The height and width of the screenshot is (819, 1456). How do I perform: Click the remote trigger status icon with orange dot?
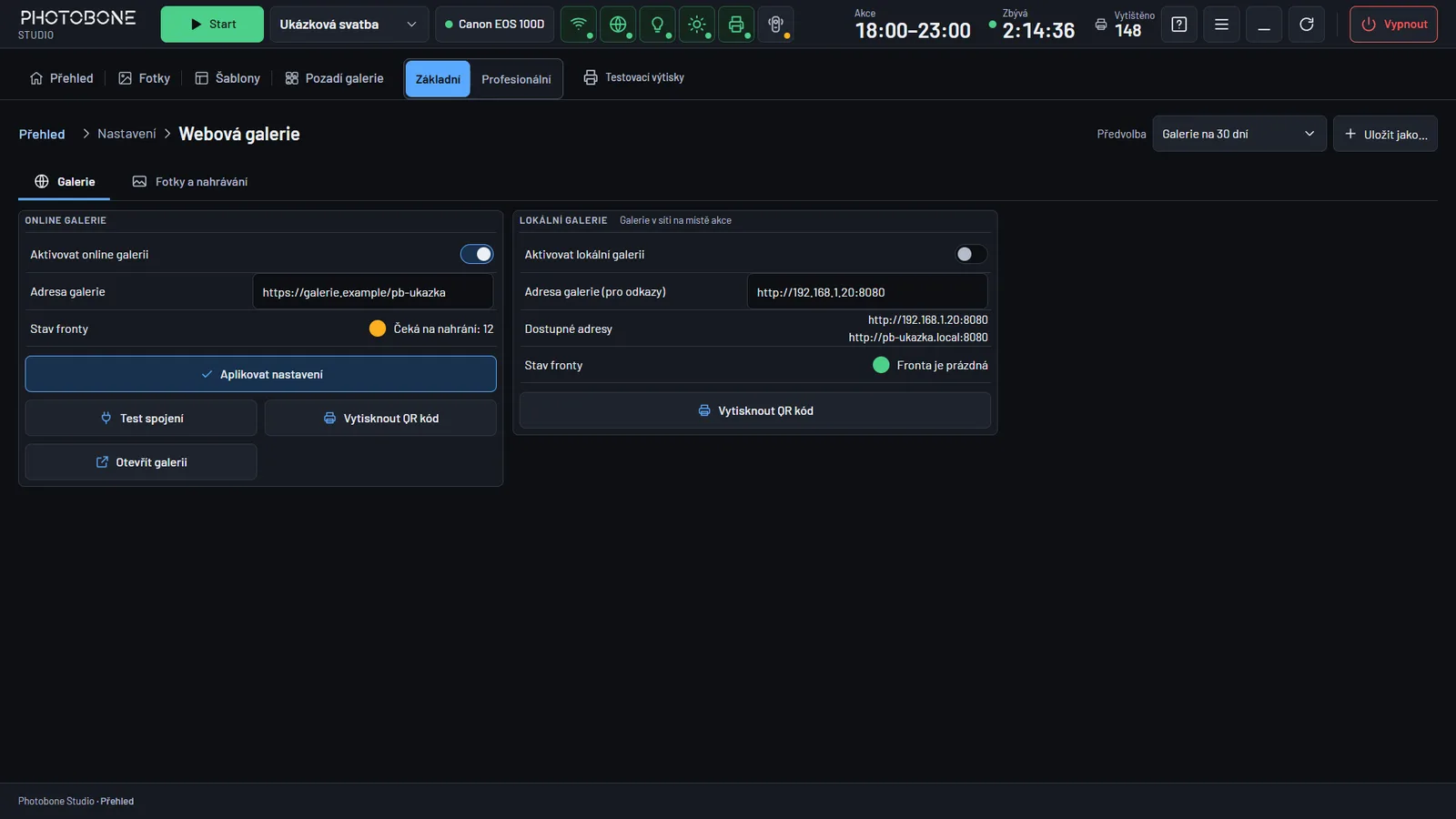(x=775, y=25)
